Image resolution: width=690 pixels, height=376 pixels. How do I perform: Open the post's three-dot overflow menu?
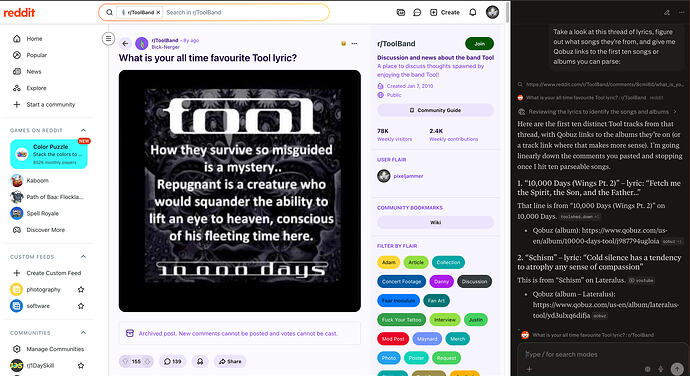point(354,44)
